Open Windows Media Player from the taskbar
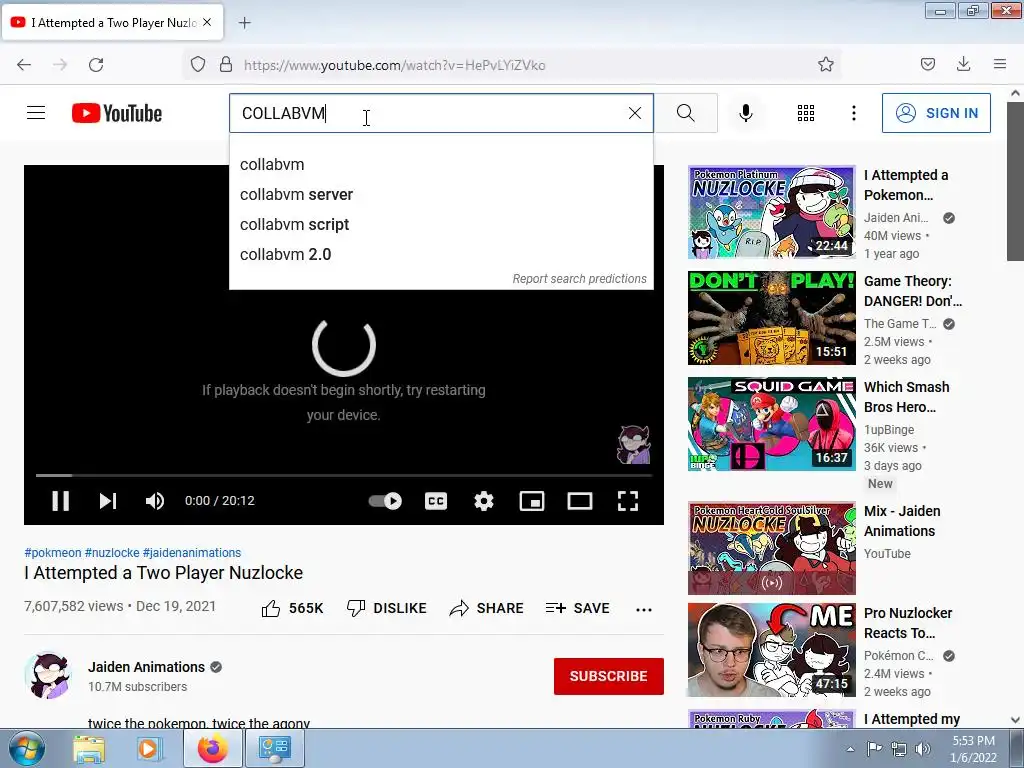 click(x=149, y=748)
